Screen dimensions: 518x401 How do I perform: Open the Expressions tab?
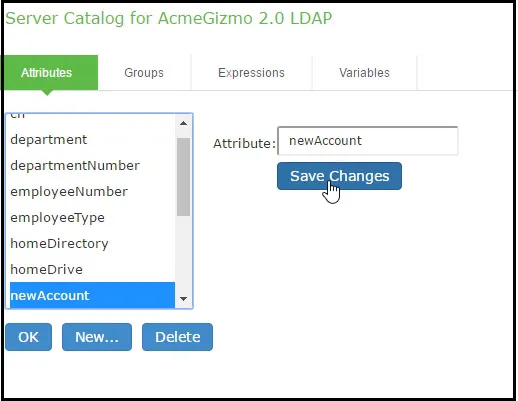(251, 73)
